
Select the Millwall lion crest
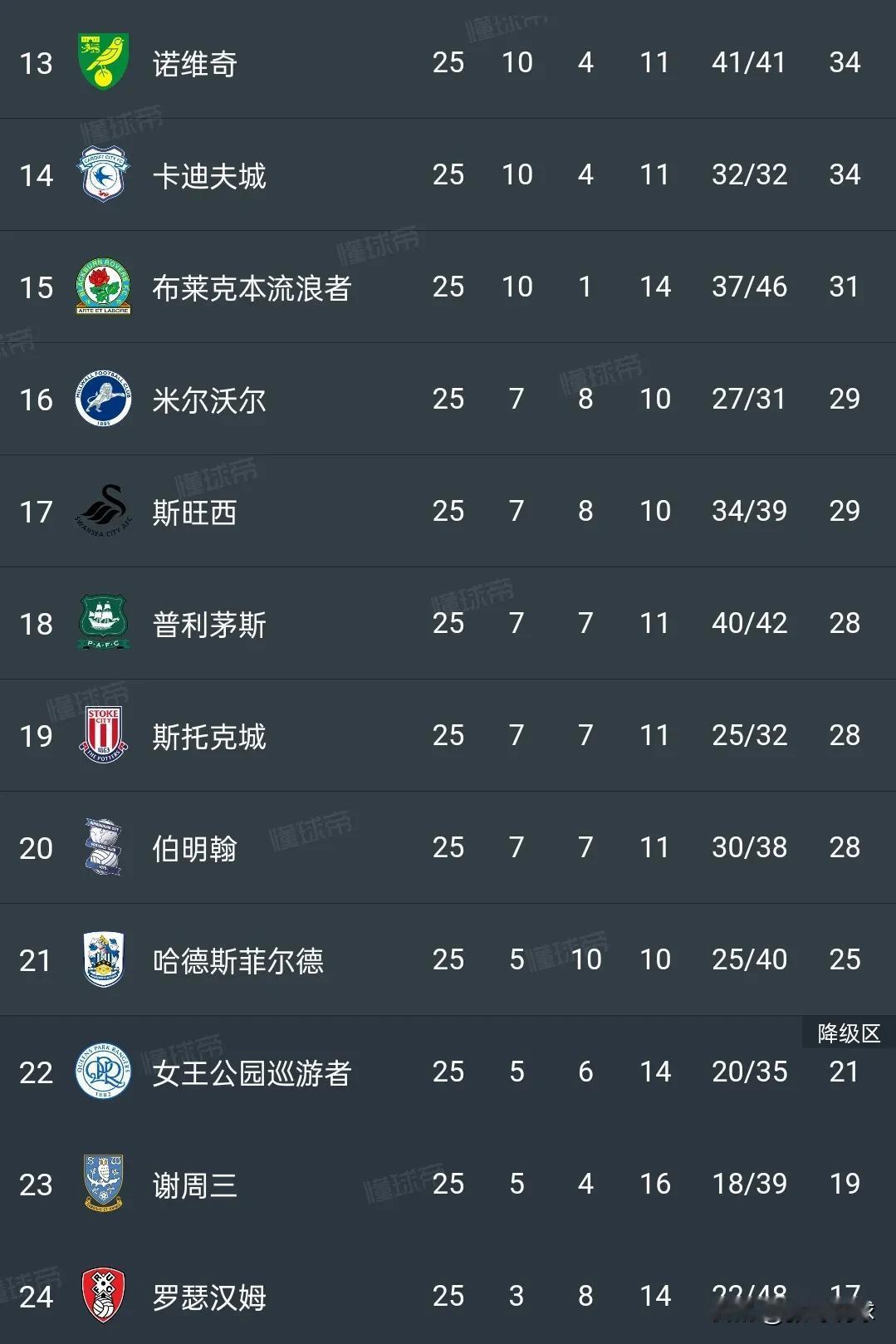[103, 399]
